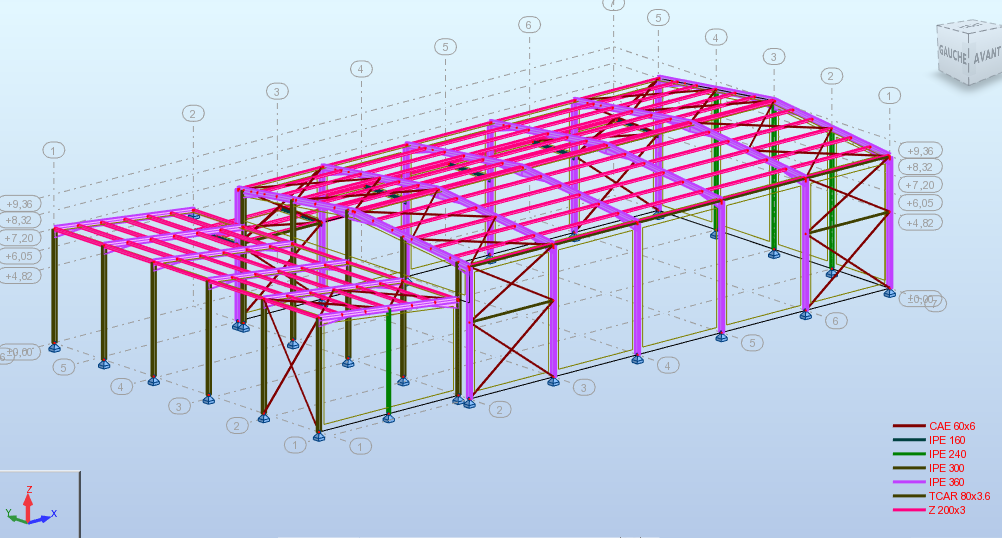1002x538 pixels.
Task: Click the dark red CAE 60x6 color line
Action: (x=909, y=426)
